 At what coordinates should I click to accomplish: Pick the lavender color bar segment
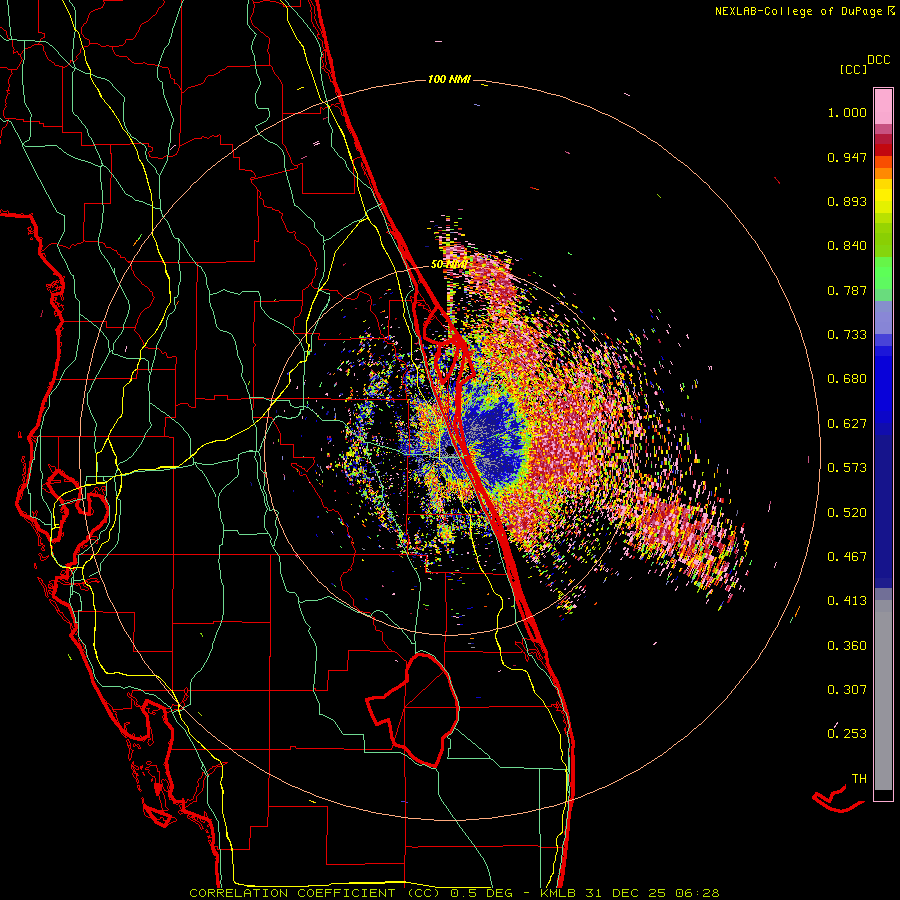(883, 317)
